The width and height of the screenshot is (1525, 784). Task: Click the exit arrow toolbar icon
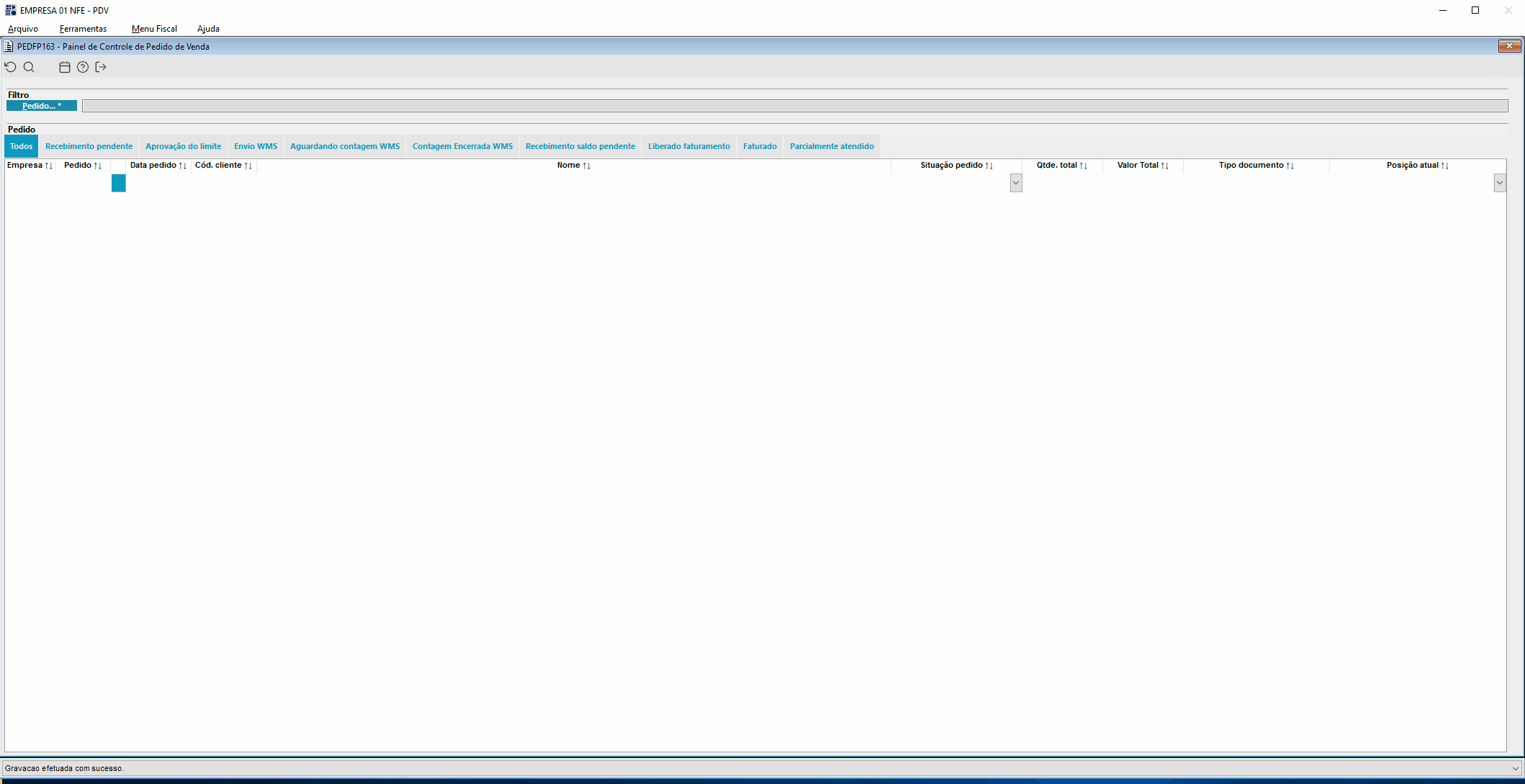101,67
